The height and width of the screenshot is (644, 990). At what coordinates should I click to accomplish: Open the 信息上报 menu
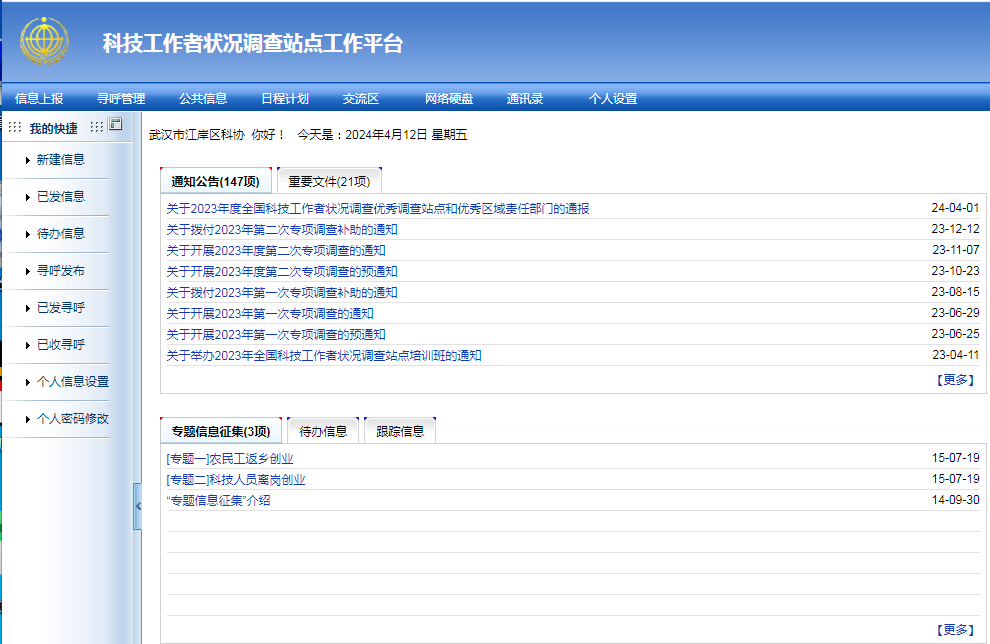(39, 98)
